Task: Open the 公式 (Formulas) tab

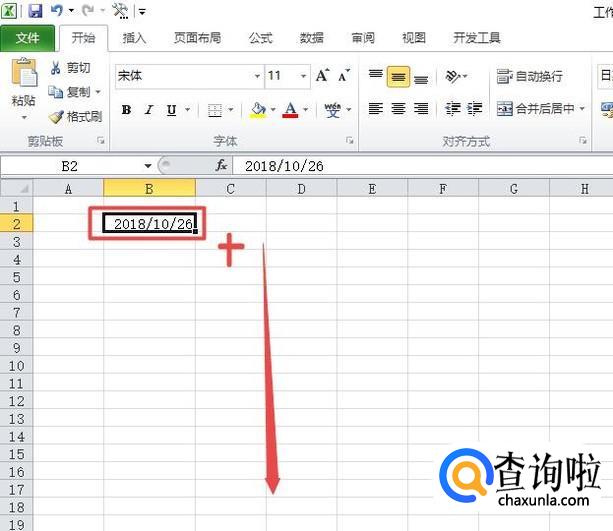Action: (x=260, y=38)
